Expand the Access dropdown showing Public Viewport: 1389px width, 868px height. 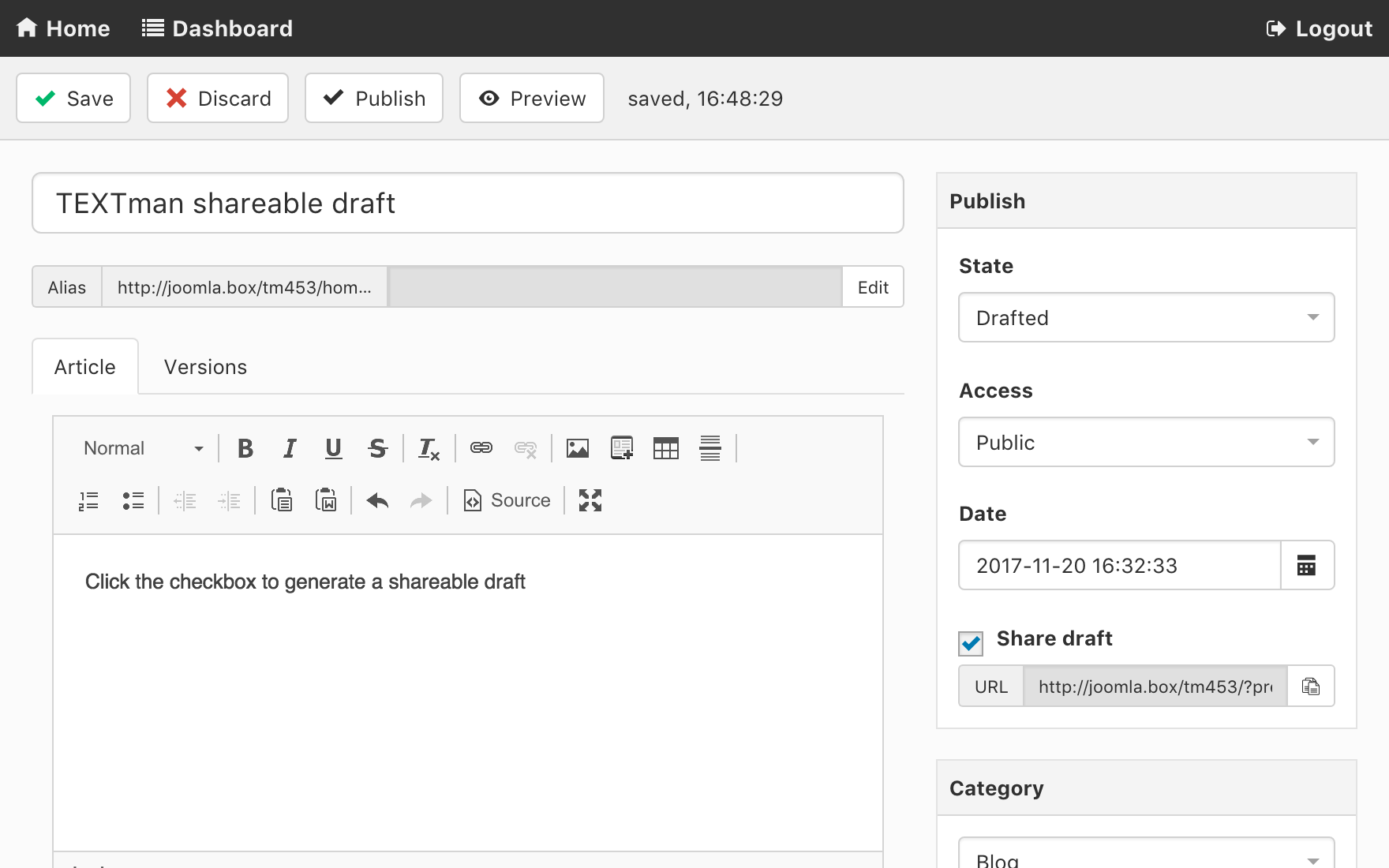(x=1146, y=443)
